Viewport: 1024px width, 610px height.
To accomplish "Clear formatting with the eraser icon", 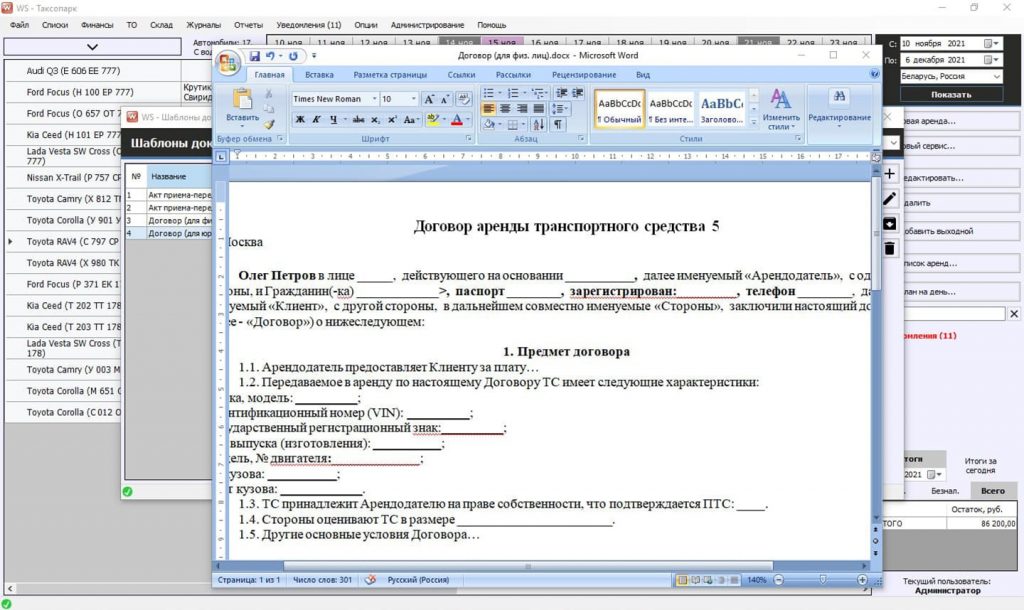I will pyautogui.click(x=464, y=99).
